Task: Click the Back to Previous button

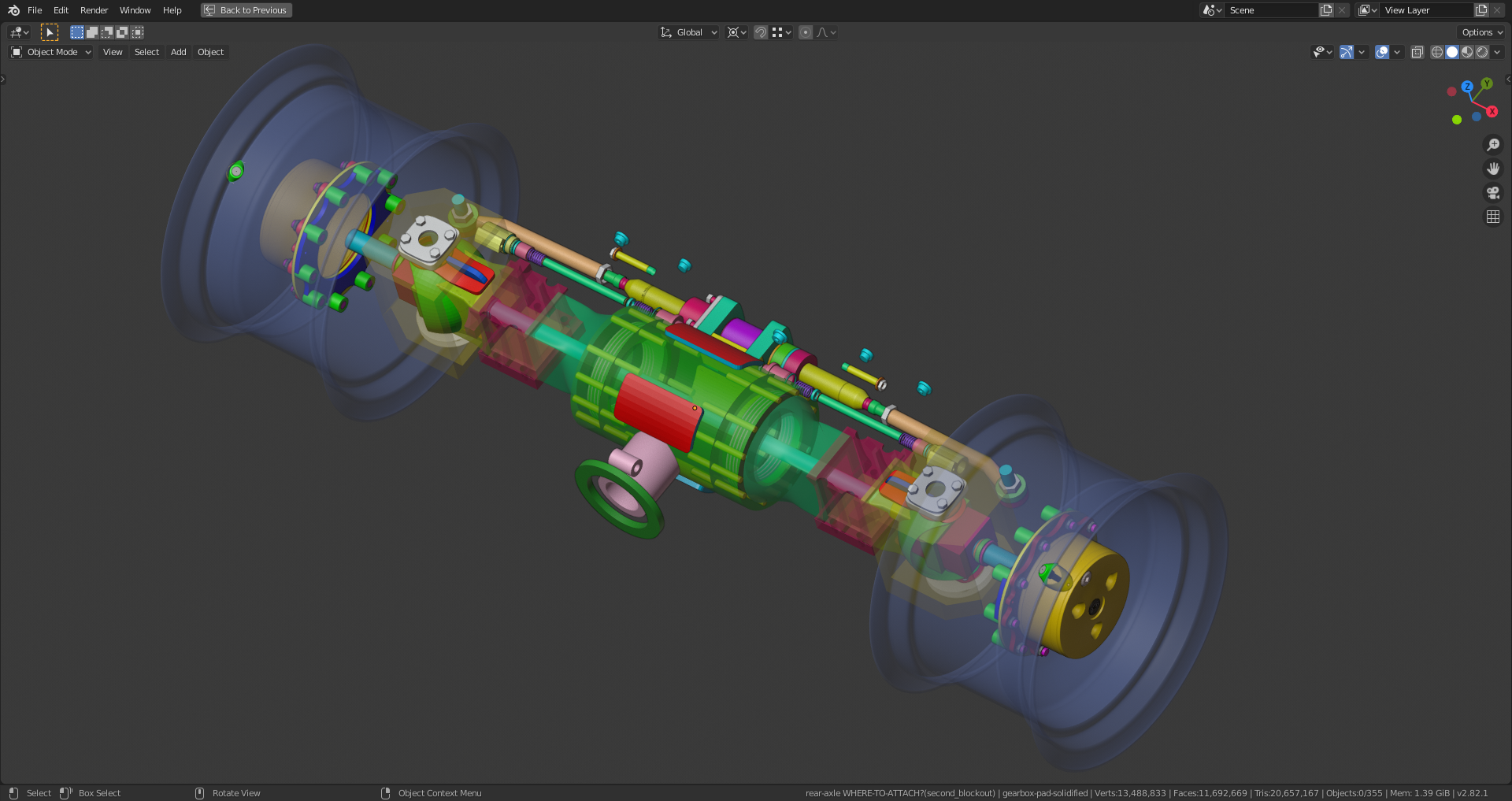Action: point(246,10)
